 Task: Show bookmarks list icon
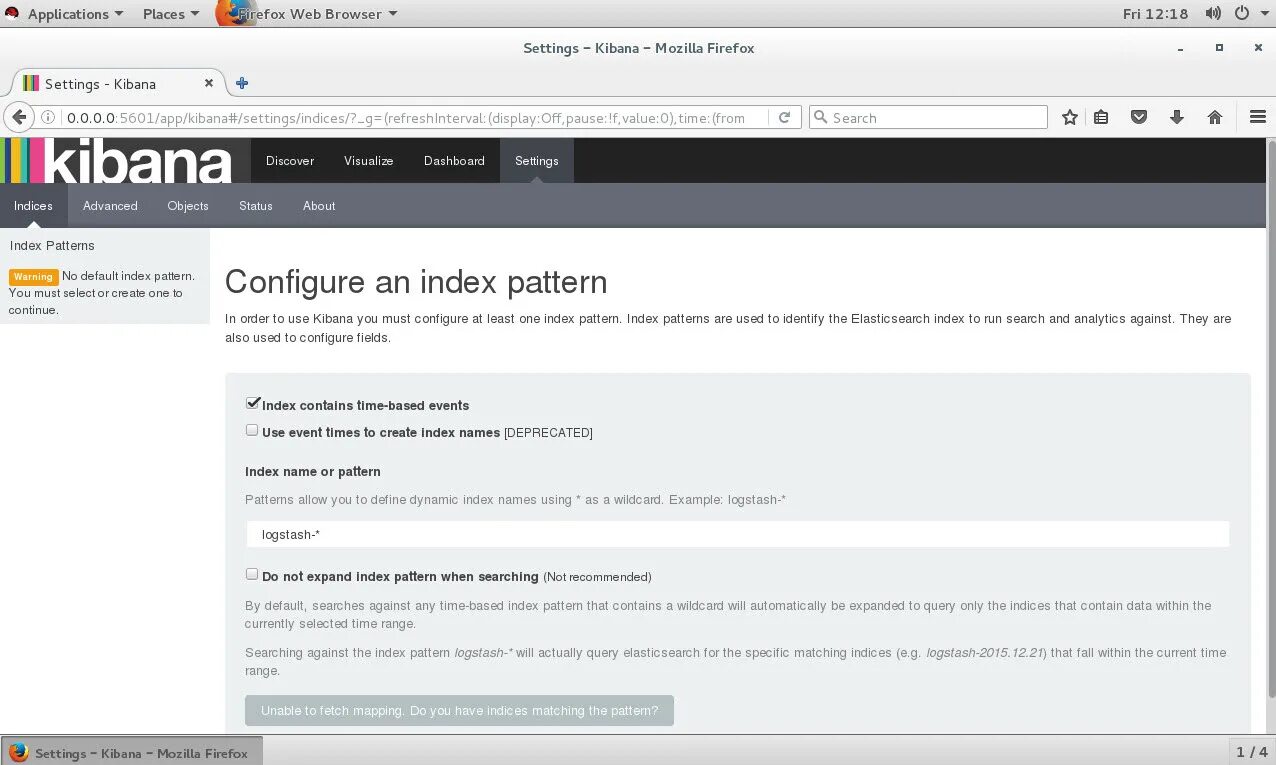(x=1101, y=117)
